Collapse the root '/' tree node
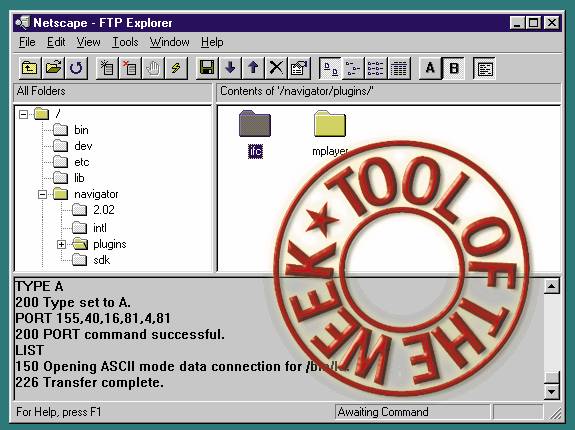 click(23, 114)
